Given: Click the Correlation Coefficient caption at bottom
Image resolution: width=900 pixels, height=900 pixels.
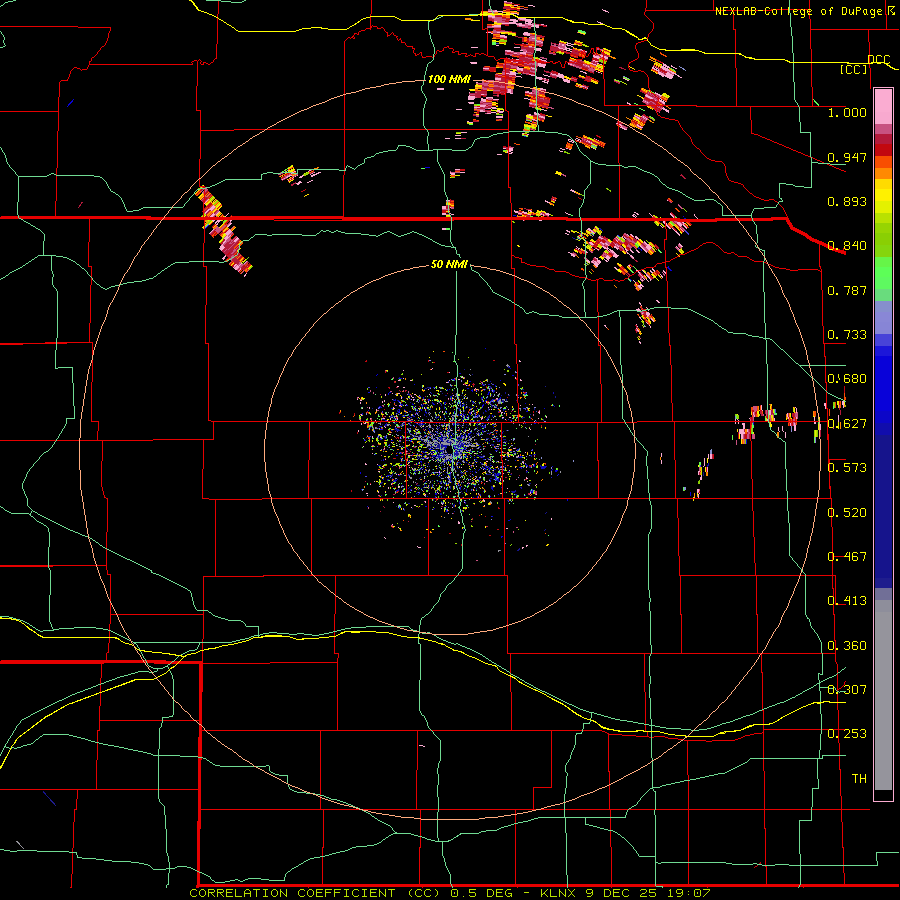Looking at the screenshot, I should click(x=450, y=893).
